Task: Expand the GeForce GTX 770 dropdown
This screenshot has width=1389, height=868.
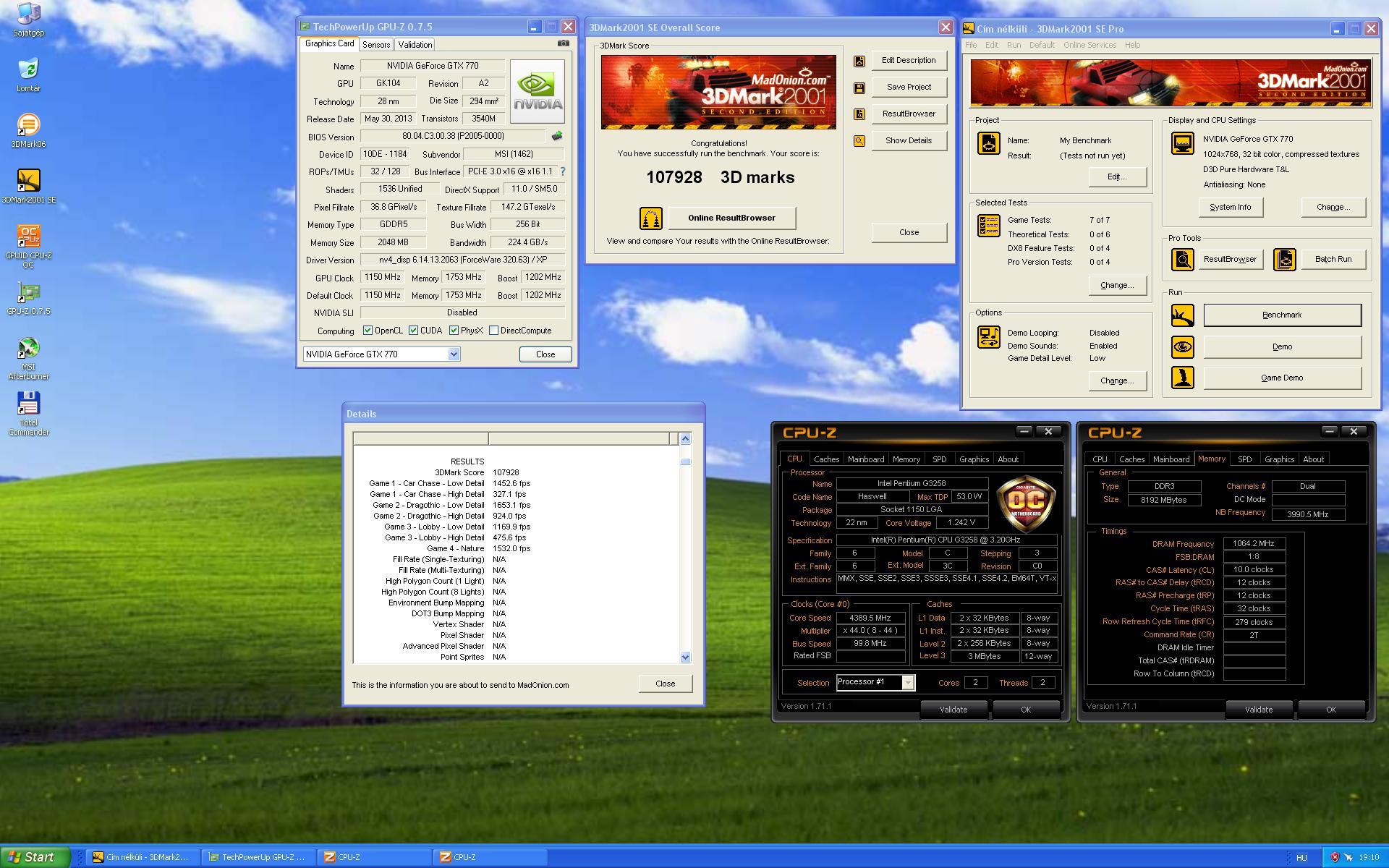Action: point(454,354)
